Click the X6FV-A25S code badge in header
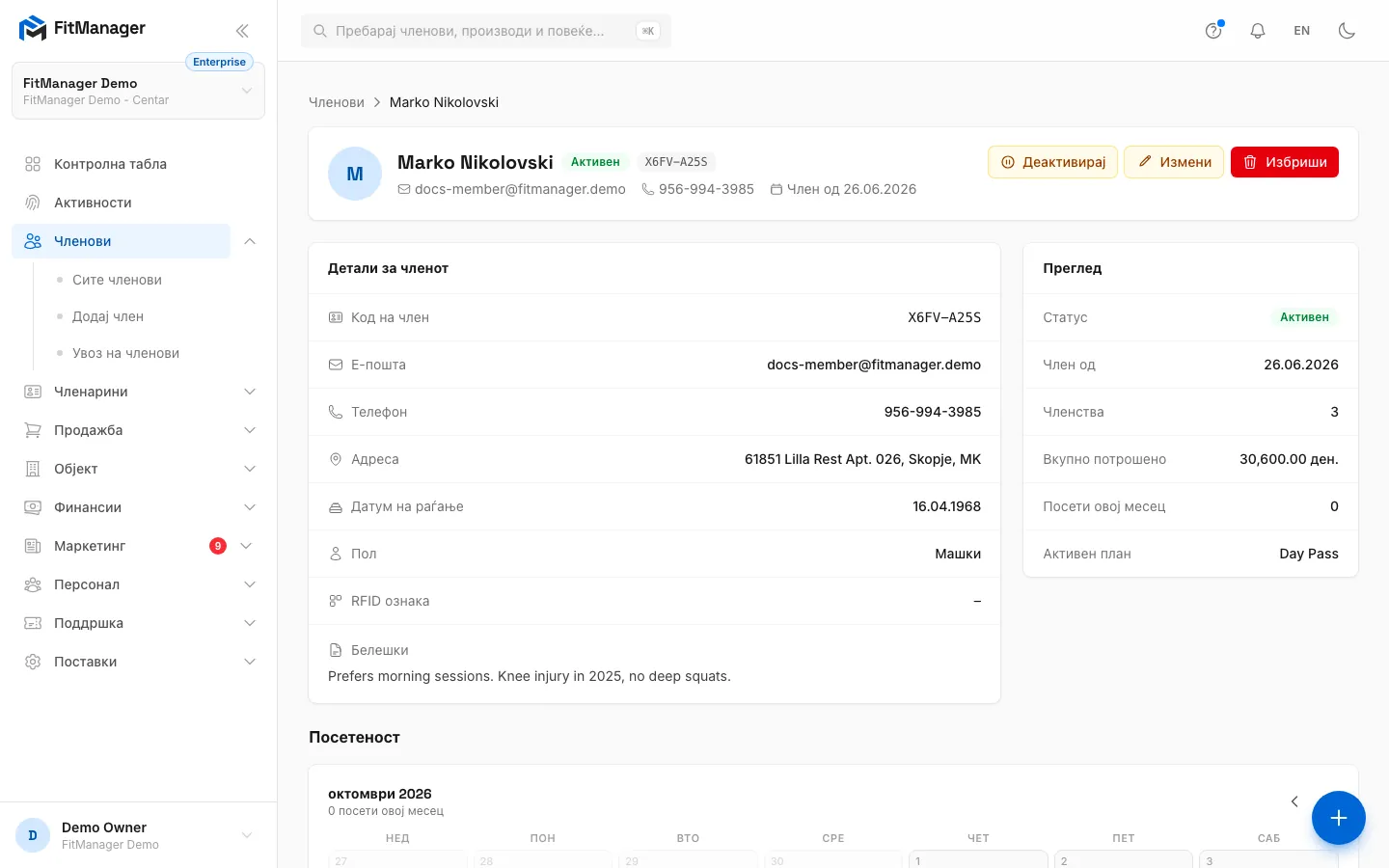Image resolution: width=1389 pixels, height=868 pixels. tap(676, 162)
